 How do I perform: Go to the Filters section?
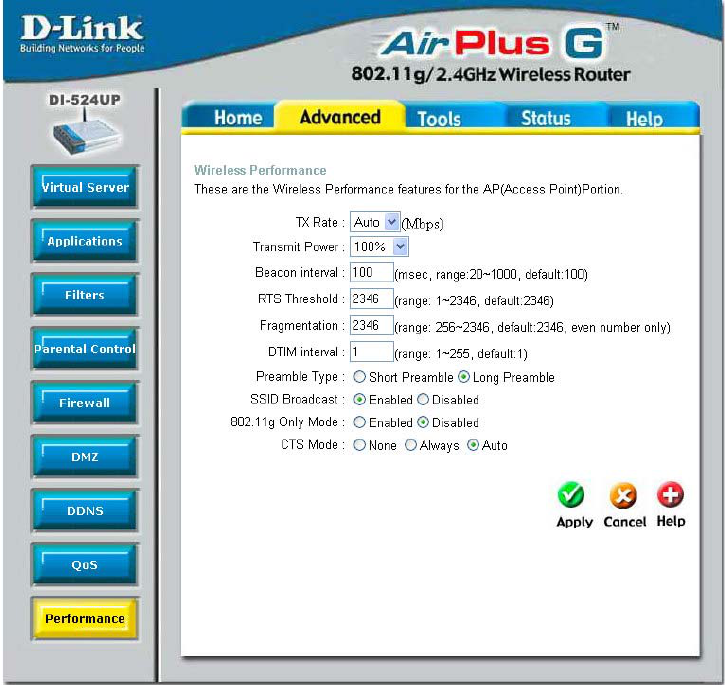[x=85, y=295]
